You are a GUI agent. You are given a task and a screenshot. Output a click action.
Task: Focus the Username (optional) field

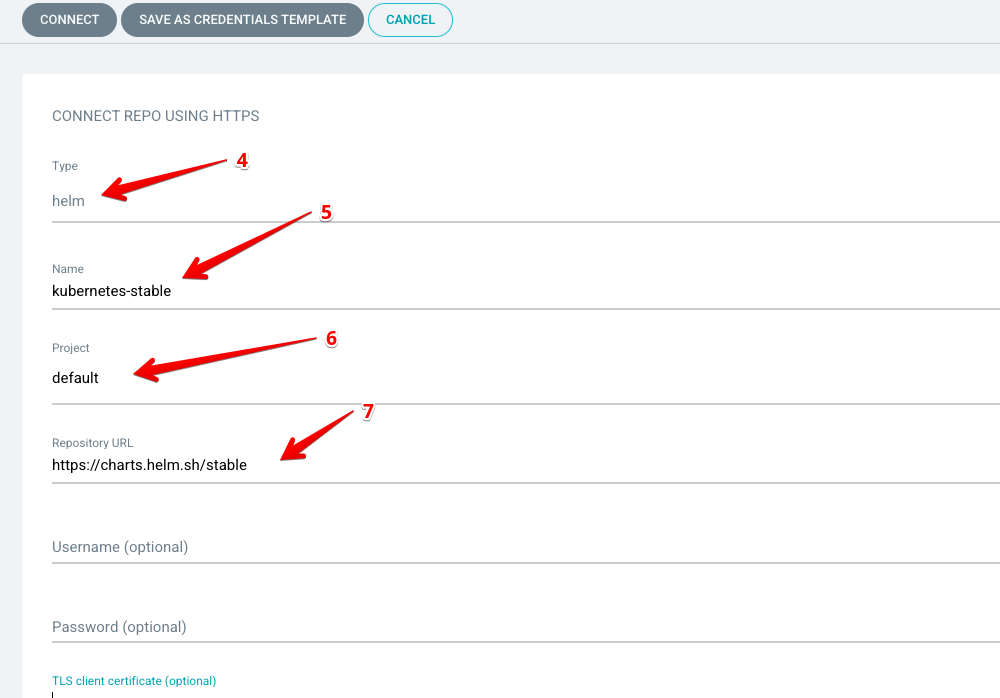(x=526, y=547)
